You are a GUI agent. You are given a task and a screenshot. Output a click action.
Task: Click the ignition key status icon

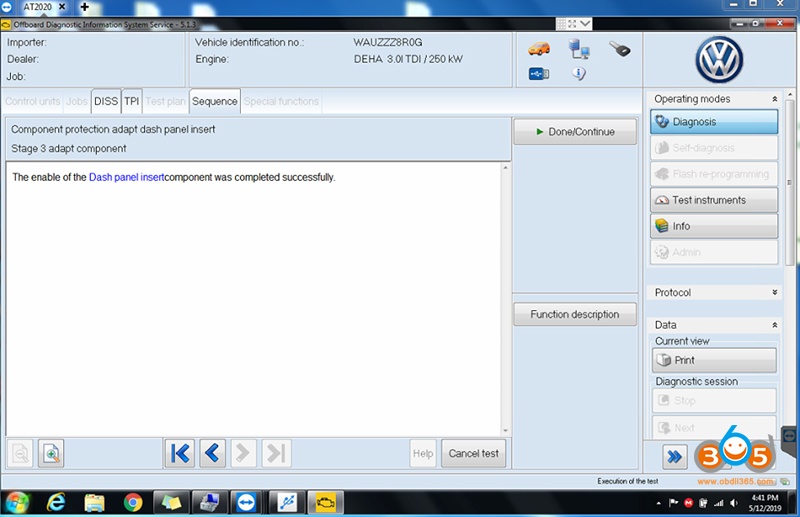coord(620,49)
